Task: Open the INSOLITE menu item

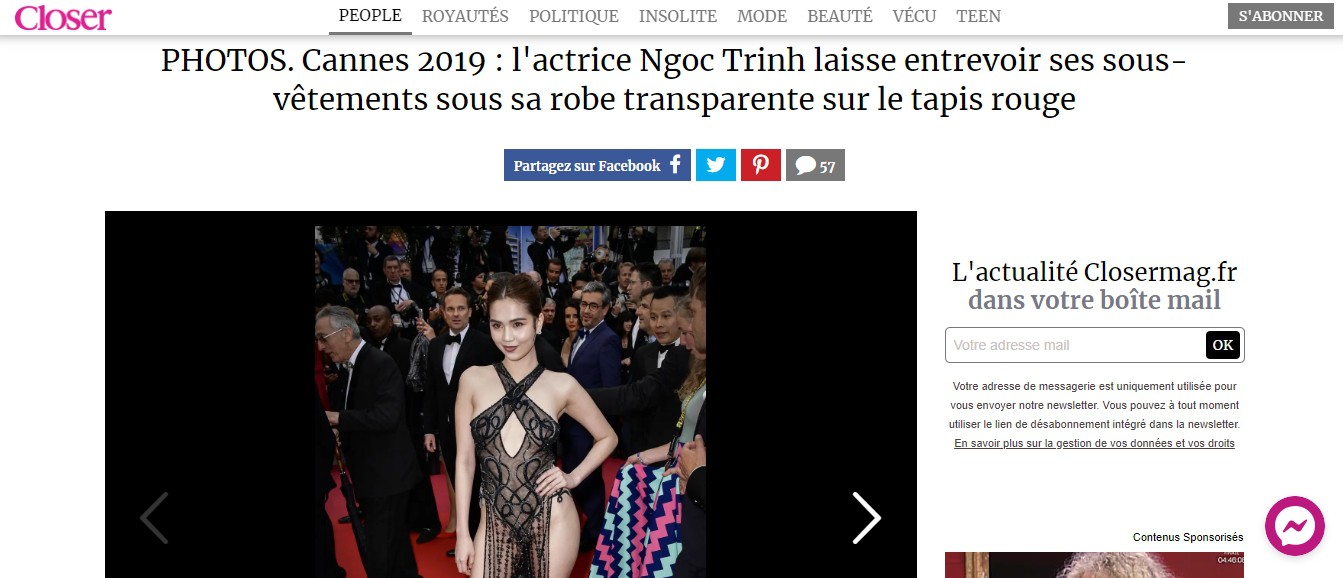Action: click(x=678, y=16)
